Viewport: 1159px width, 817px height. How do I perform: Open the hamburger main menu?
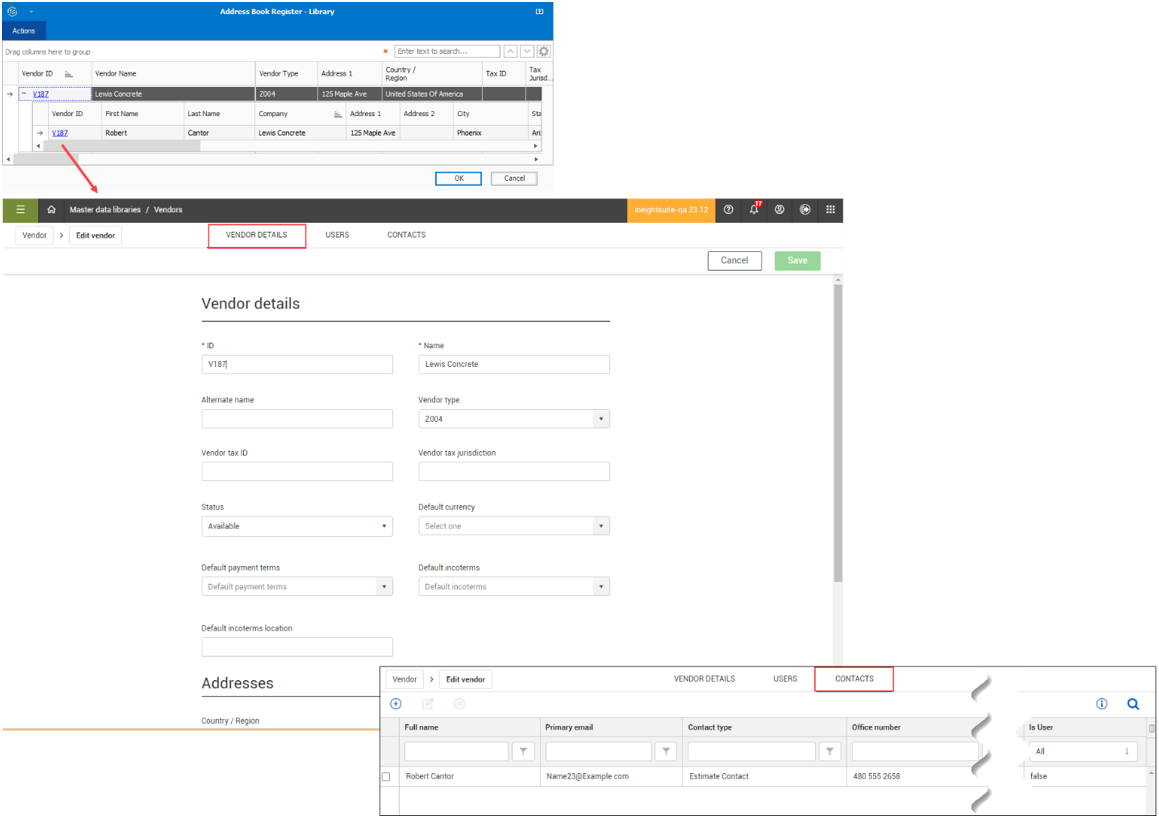pos(20,210)
